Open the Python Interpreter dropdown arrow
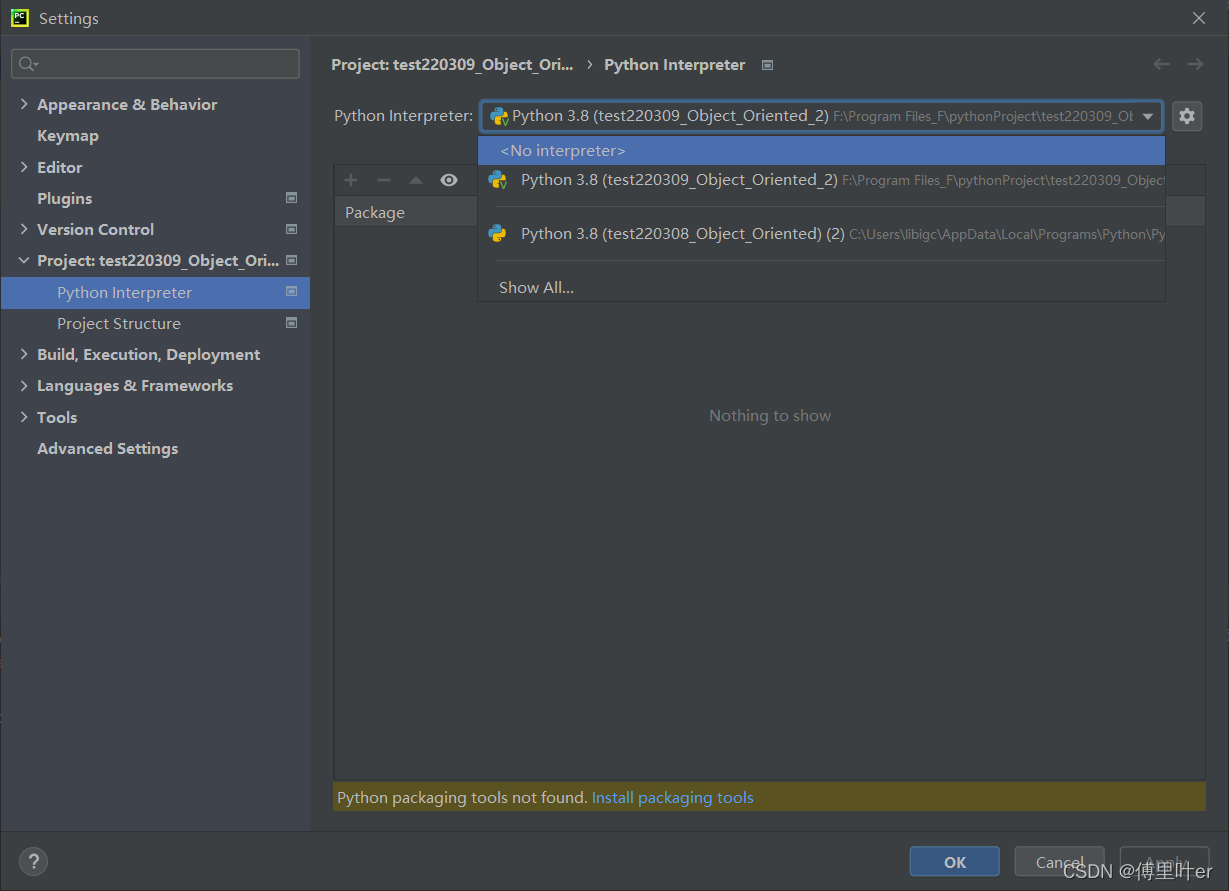Viewport: 1229px width, 891px height. (1148, 116)
